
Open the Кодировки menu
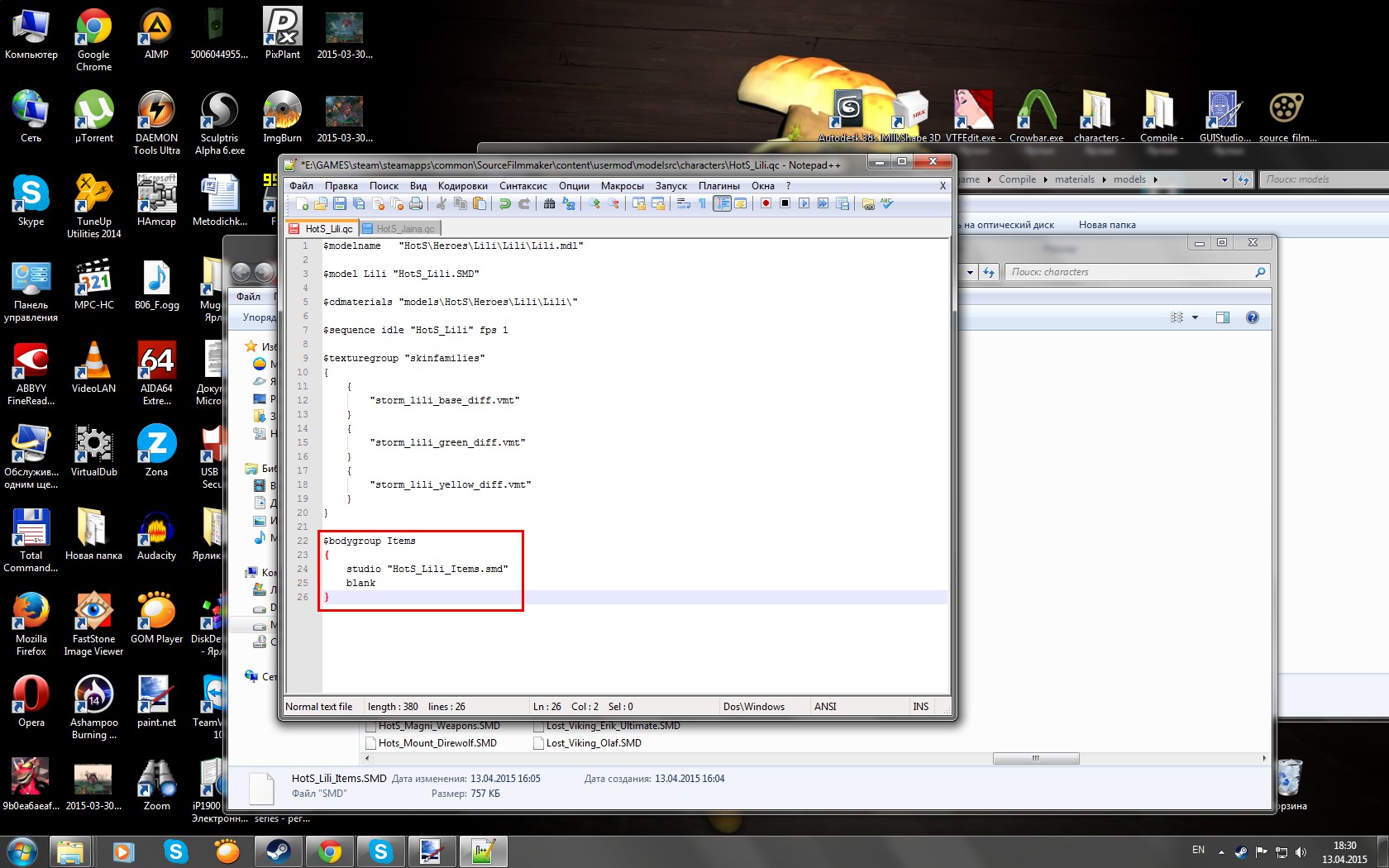coord(463,186)
